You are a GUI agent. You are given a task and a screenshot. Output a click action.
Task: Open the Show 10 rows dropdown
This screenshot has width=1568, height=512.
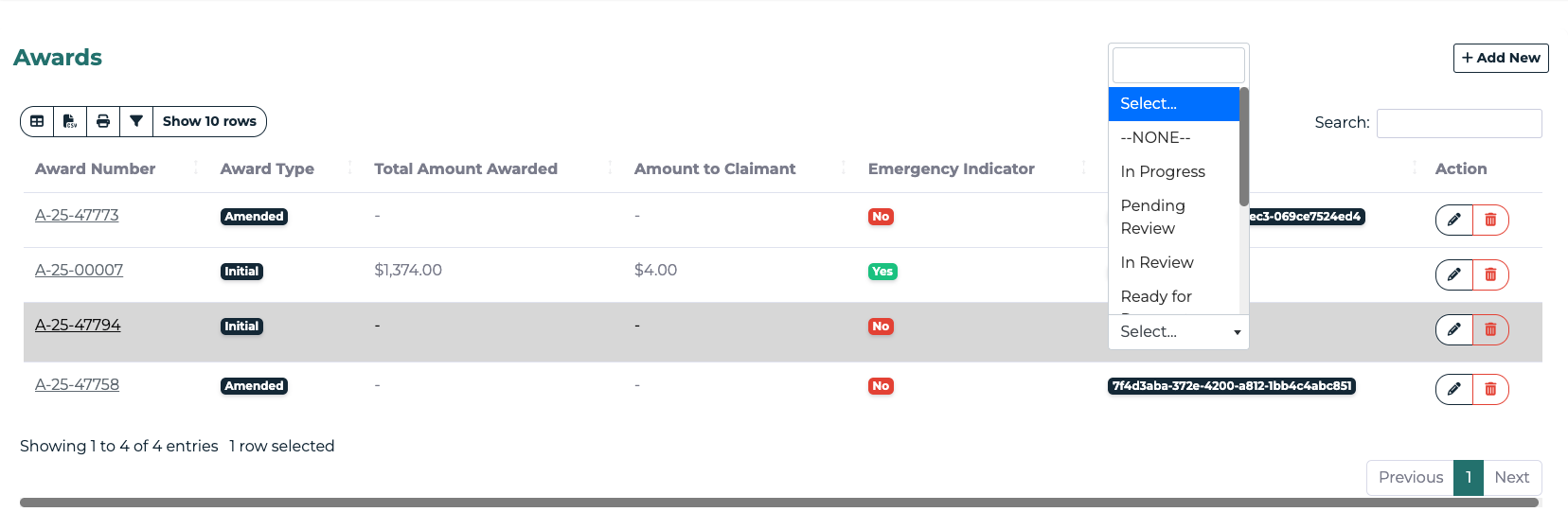[209, 121]
